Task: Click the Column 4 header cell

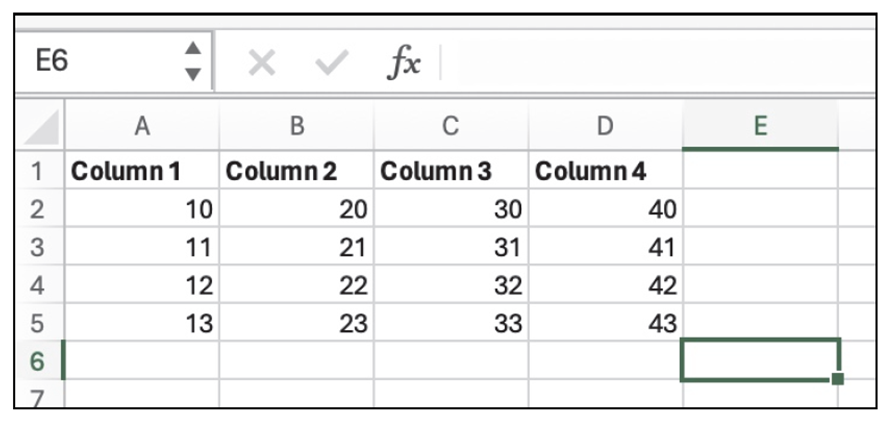Action: [604, 171]
